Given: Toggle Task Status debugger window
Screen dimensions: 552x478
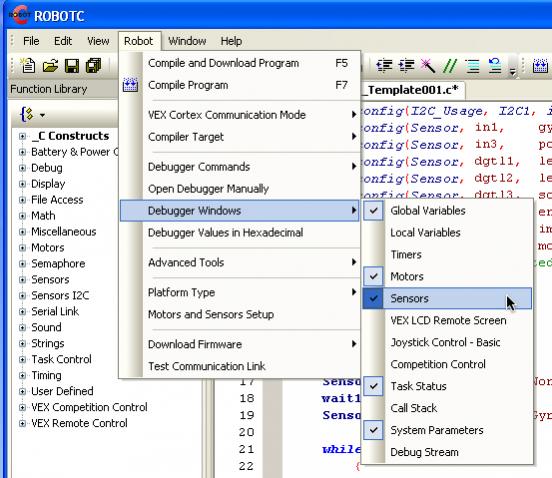Looking at the screenshot, I should pos(447,386).
